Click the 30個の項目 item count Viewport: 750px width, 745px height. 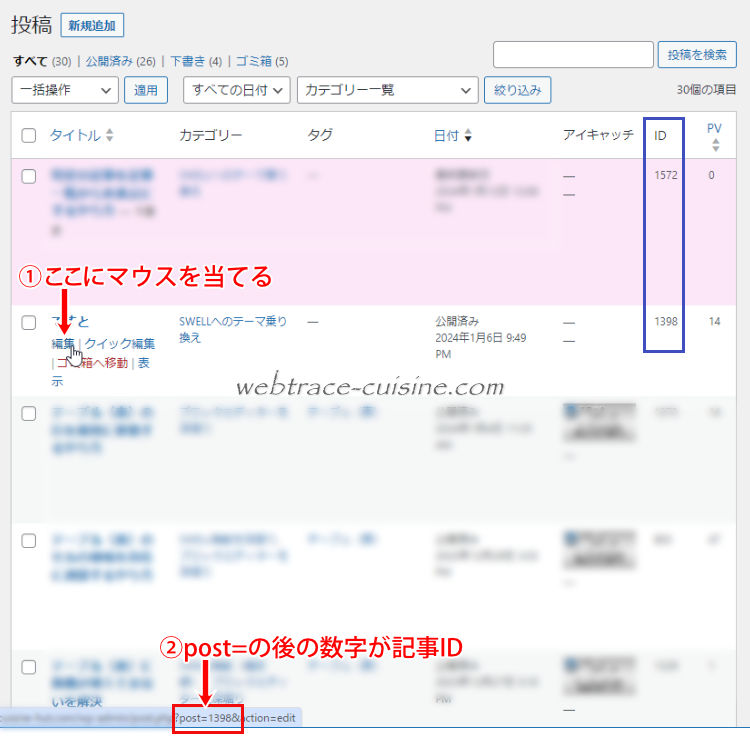[706, 89]
